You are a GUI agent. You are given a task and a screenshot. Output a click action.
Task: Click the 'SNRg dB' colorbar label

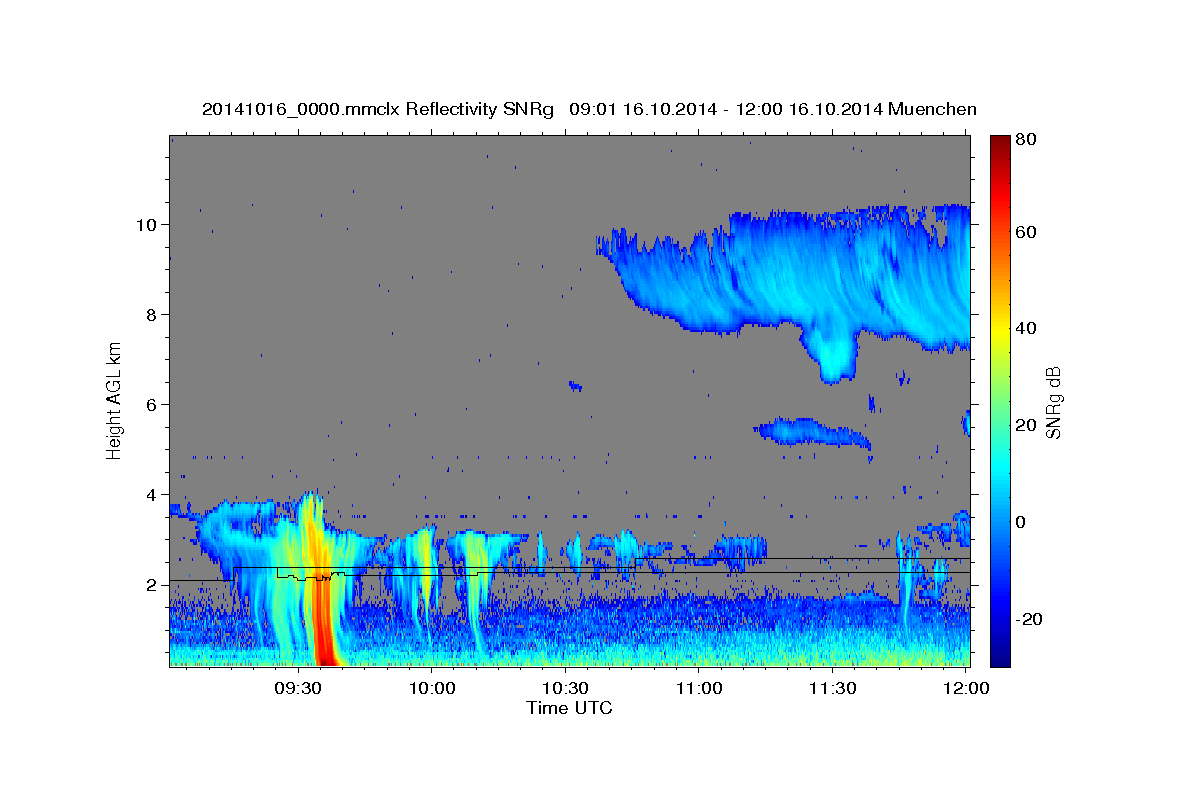1053,402
